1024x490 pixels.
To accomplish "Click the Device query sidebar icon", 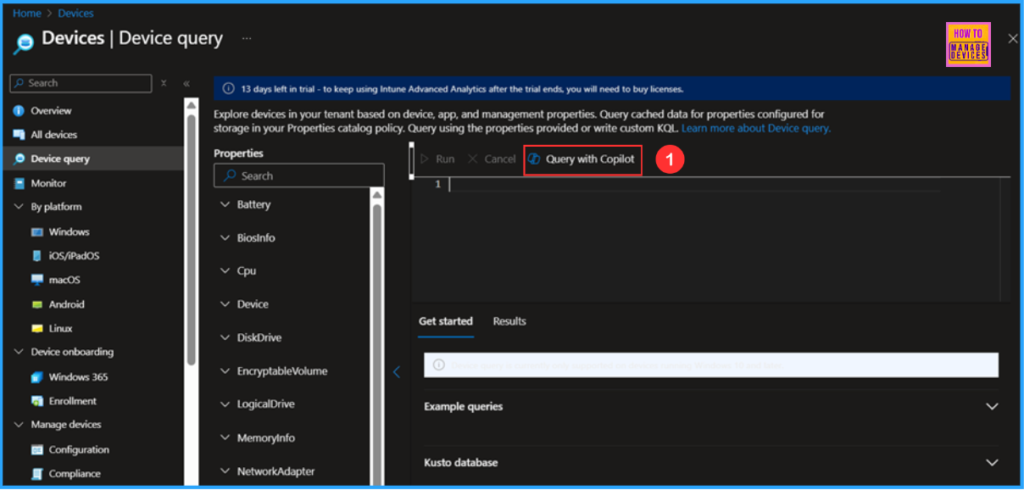I will coord(19,159).
